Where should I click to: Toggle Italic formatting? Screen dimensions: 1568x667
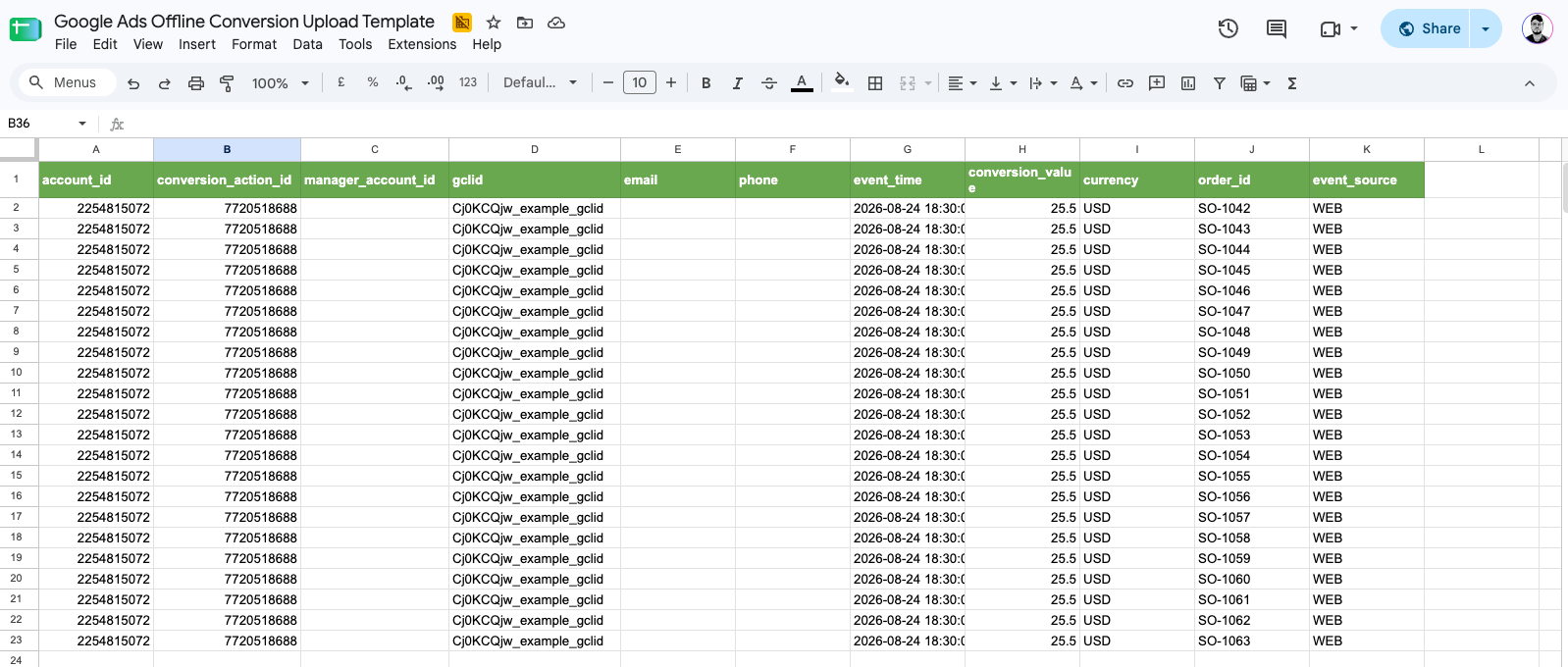[738, 83]
